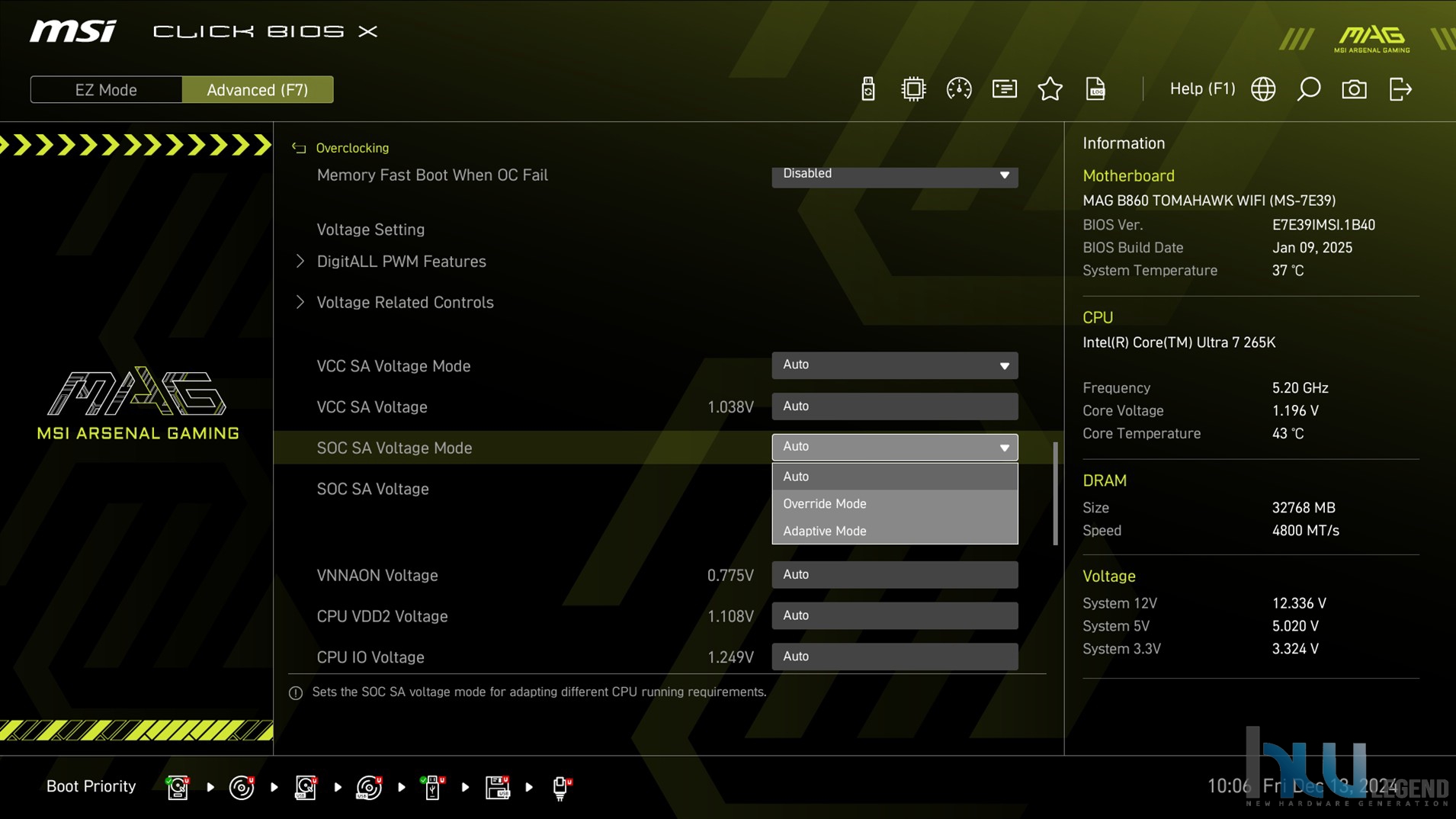
Task: Open the LOG file icon
Action: (1095, 89)
